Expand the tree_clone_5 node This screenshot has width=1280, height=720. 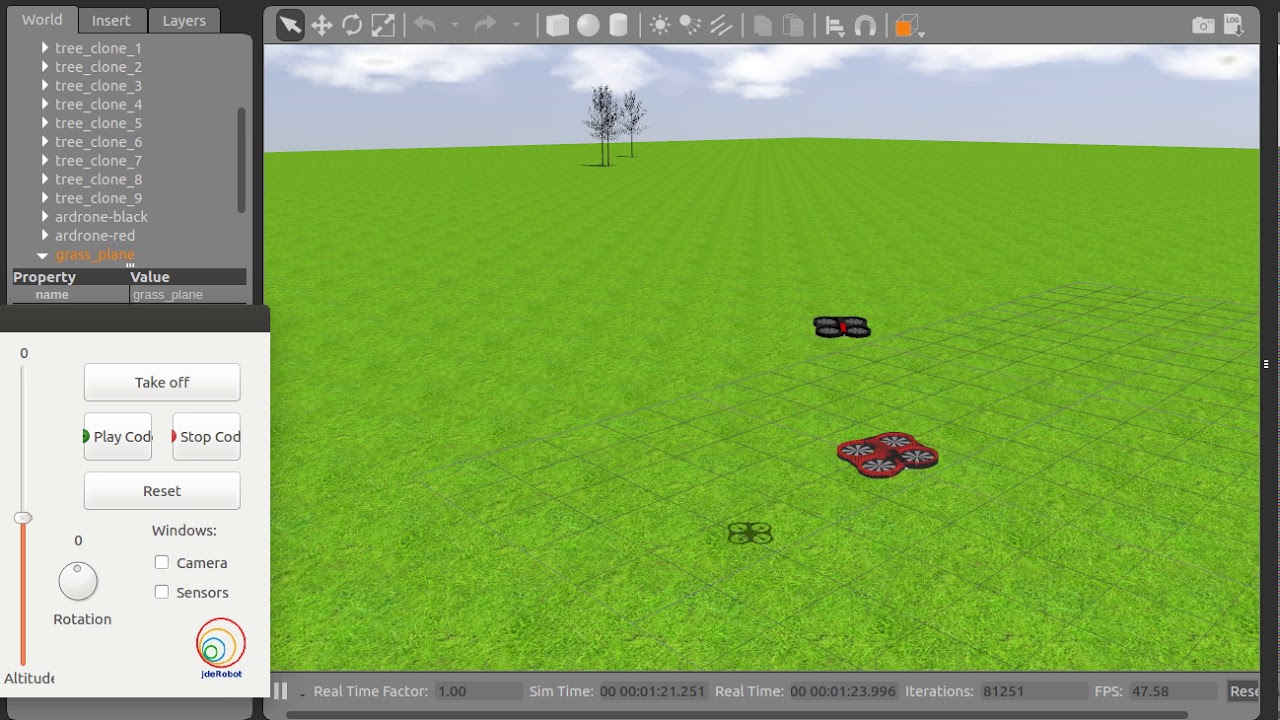[45, 123]
